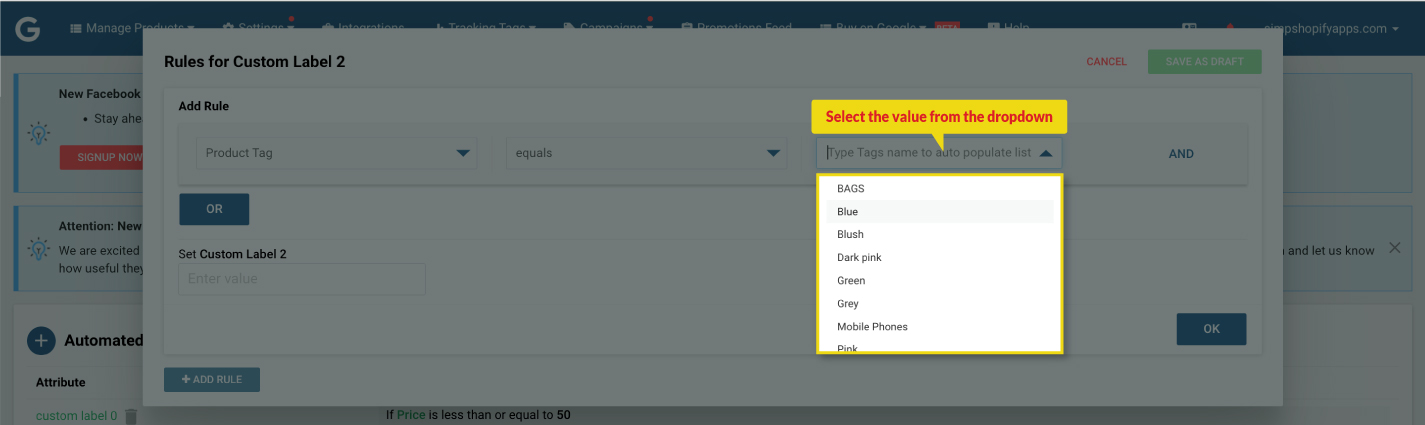The image size is (1425, 425).
Task: Open the Manage Products menu
Action: [x=131, y=28]
